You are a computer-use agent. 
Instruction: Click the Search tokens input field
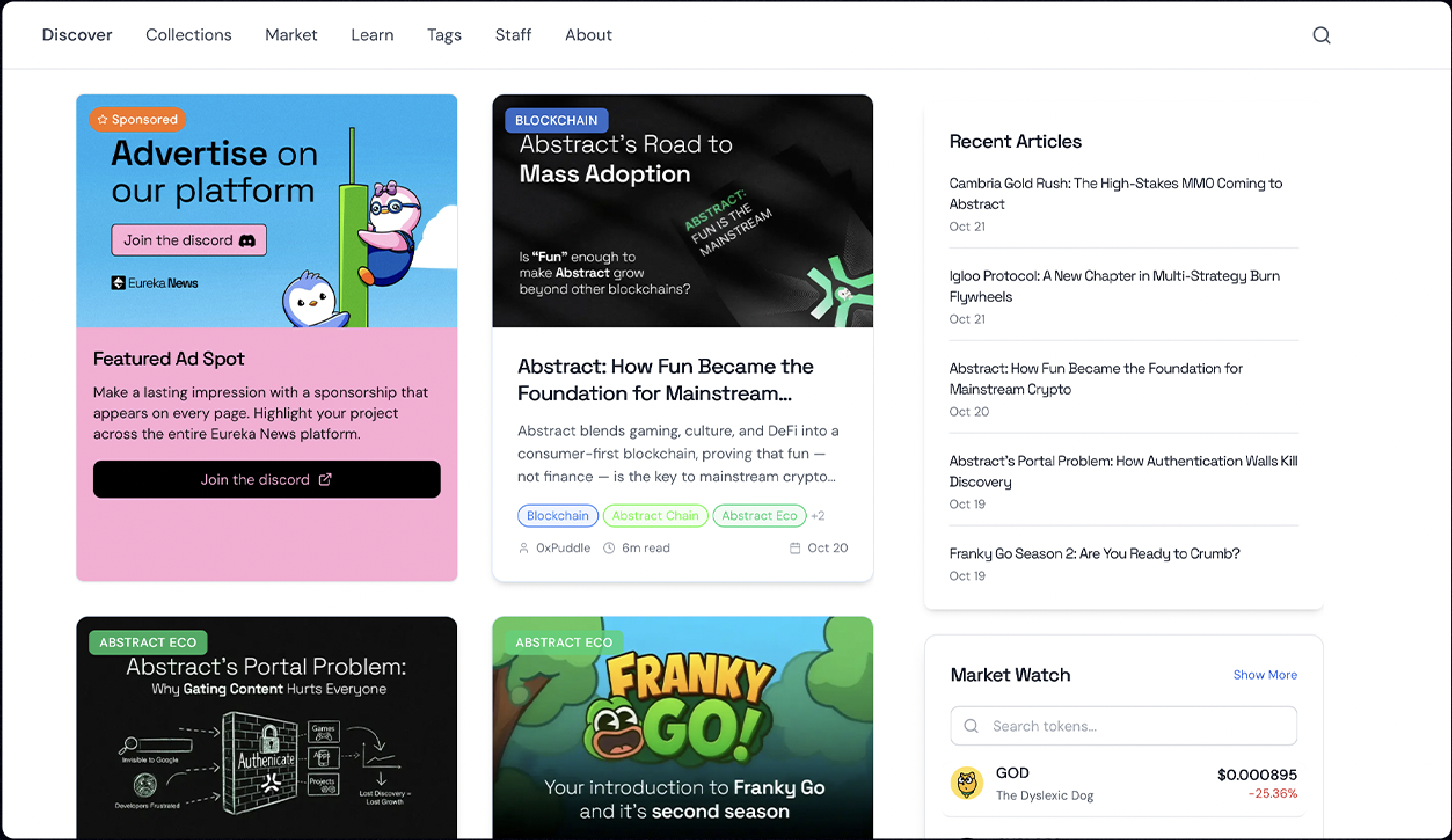click(x=1123, y=726)
